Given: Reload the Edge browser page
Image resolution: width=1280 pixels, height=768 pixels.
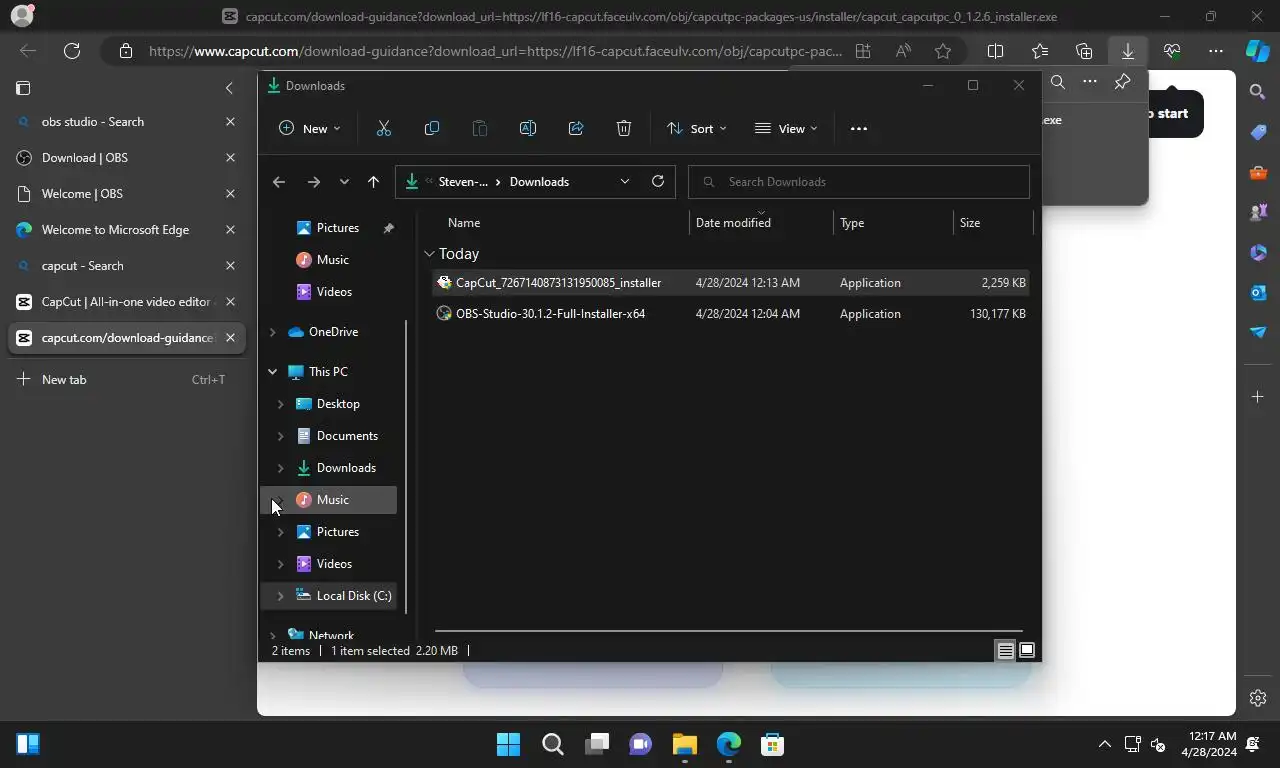Looking at the screenshot, I should coord(72,51).
